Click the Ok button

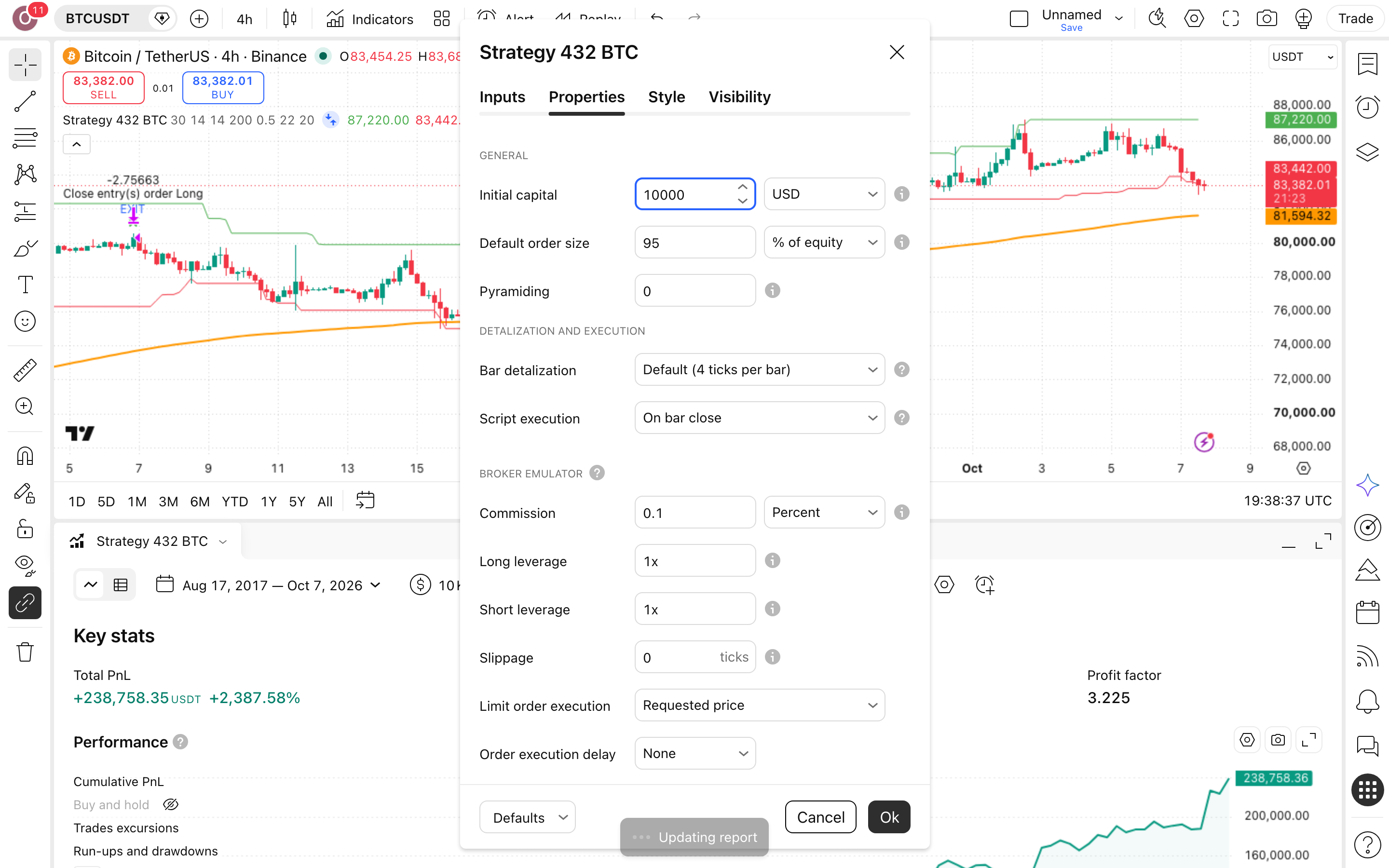[889, 817]
